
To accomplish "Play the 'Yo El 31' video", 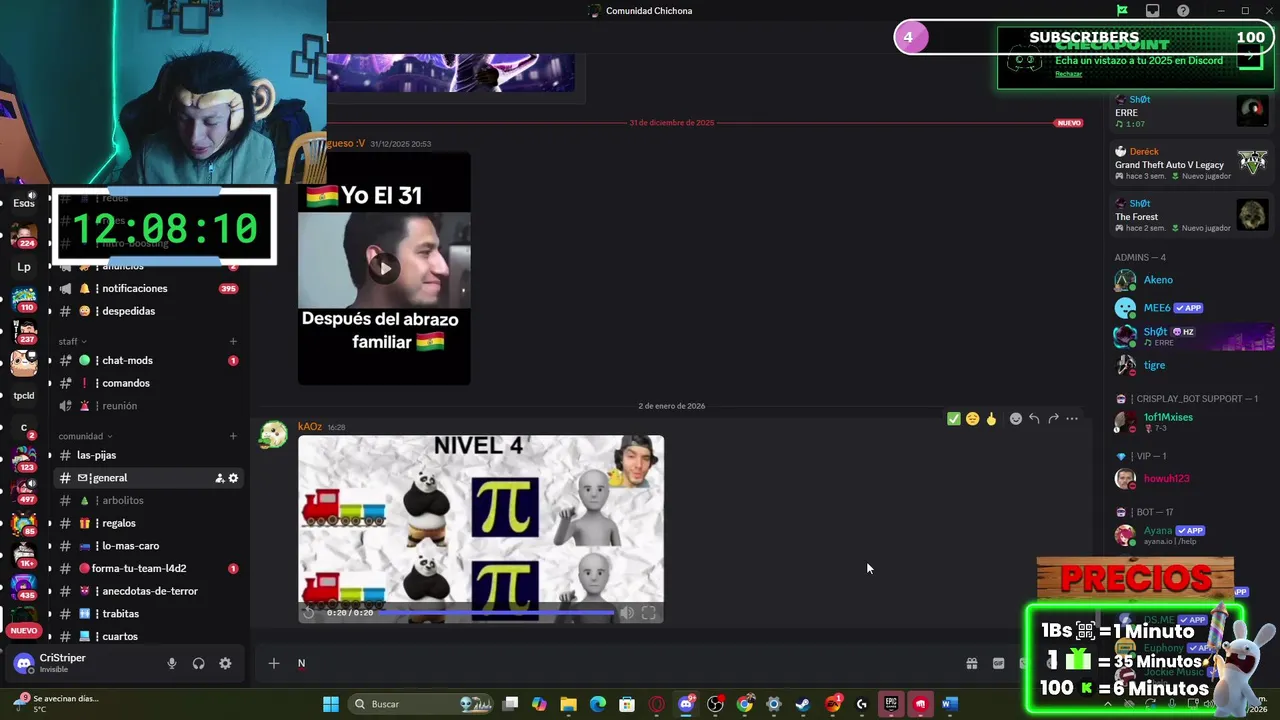I will [384, 267].
